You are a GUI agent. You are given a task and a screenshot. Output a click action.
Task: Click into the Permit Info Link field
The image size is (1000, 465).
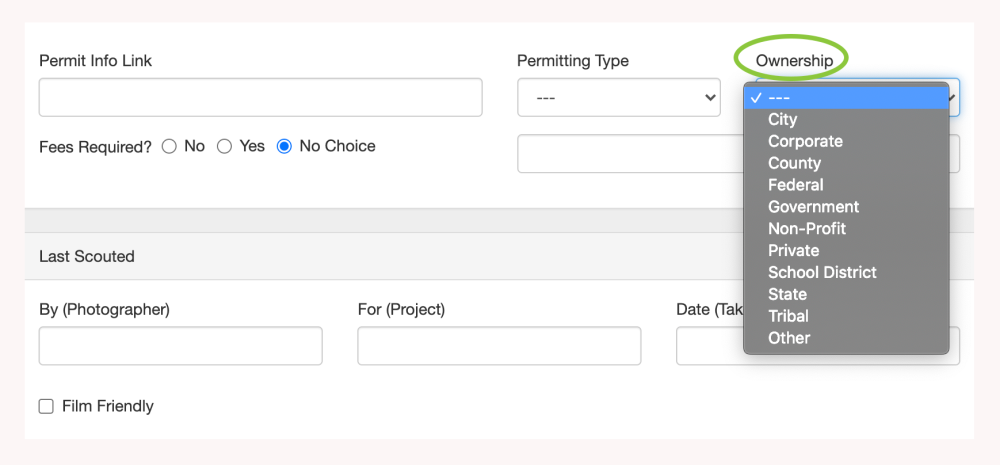click(260, 98)
